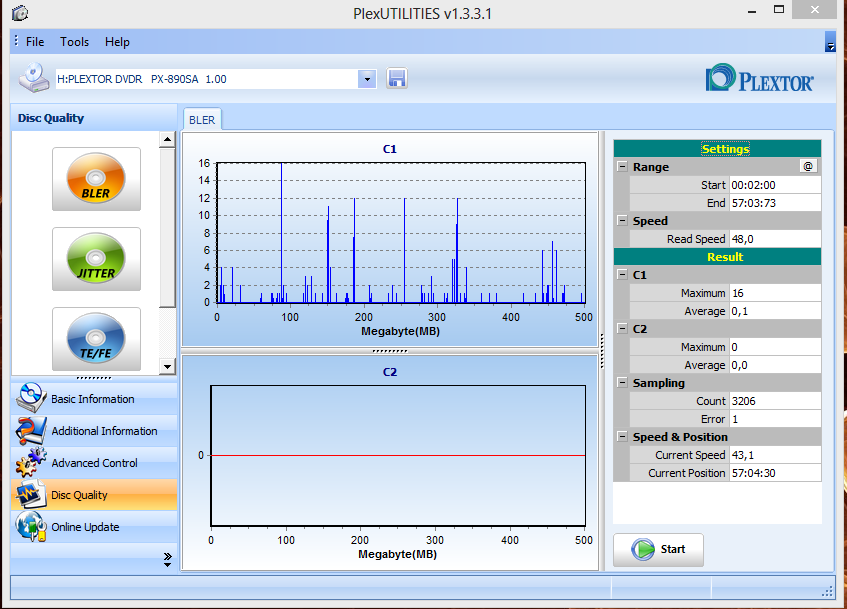The height and width of the screenshot is (609, 847).
Task: Open Basic Information section
Action: [94, 399]
